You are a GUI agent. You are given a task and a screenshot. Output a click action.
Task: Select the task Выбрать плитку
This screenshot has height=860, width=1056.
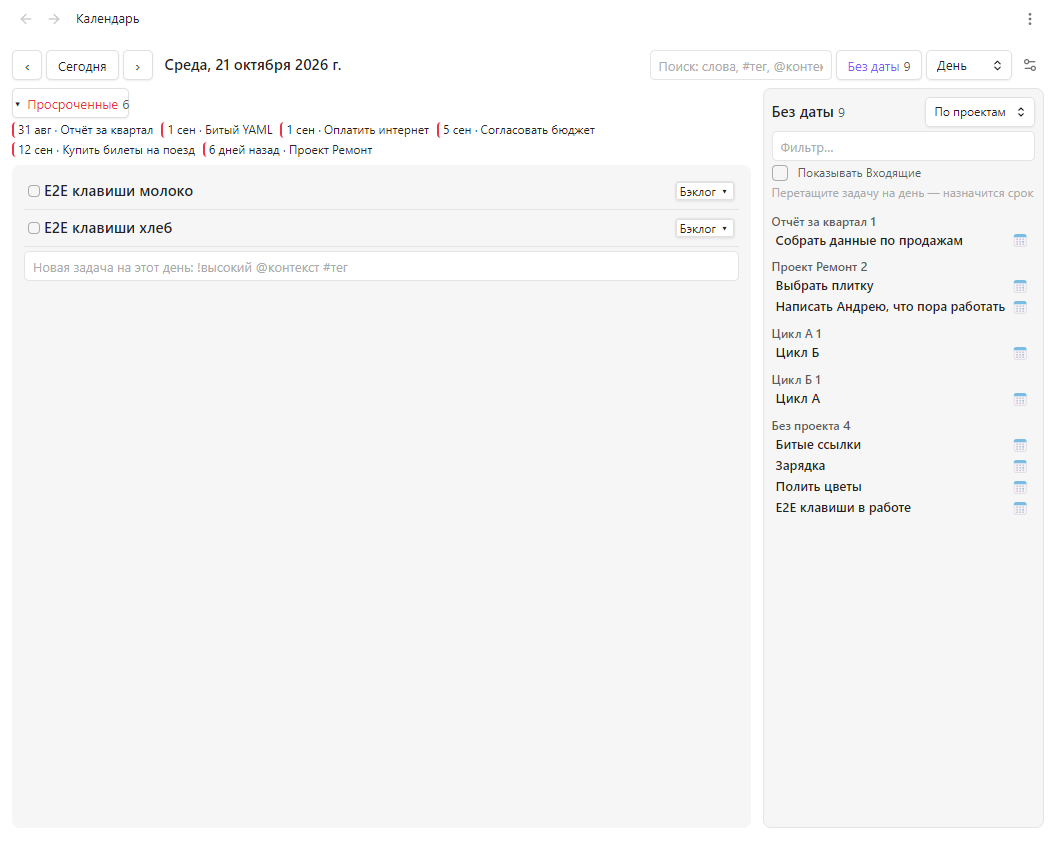pos(824,286)
